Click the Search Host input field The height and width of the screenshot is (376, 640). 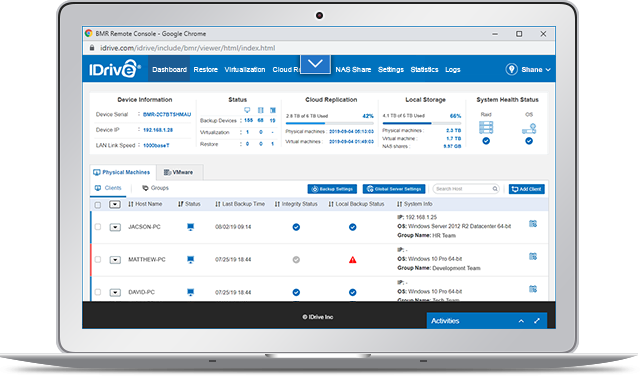coord(466,189)
